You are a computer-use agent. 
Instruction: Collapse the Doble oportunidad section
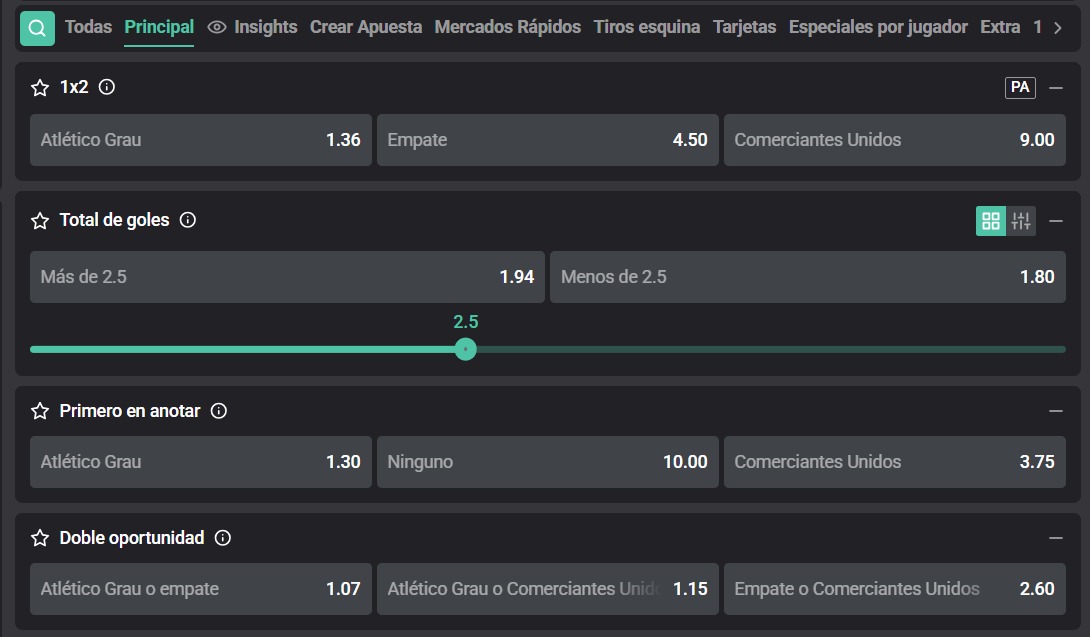click(1056, 538)
